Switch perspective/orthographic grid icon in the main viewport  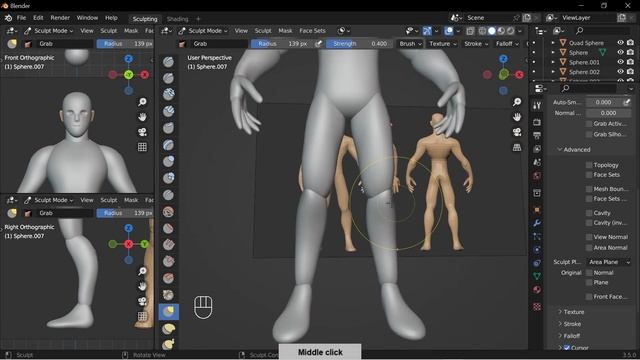[517, 147]
